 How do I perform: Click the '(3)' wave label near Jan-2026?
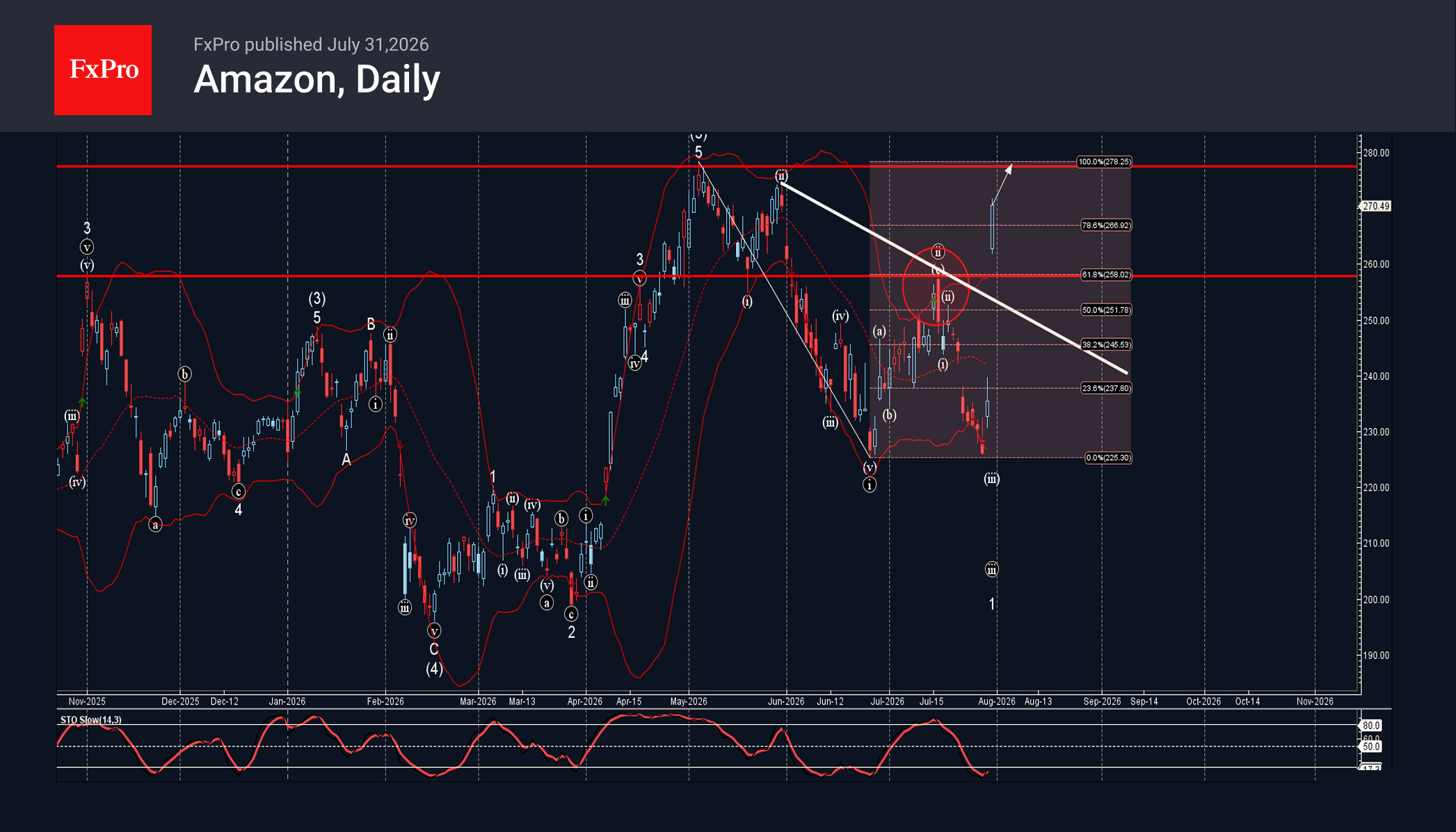[317, 298]
